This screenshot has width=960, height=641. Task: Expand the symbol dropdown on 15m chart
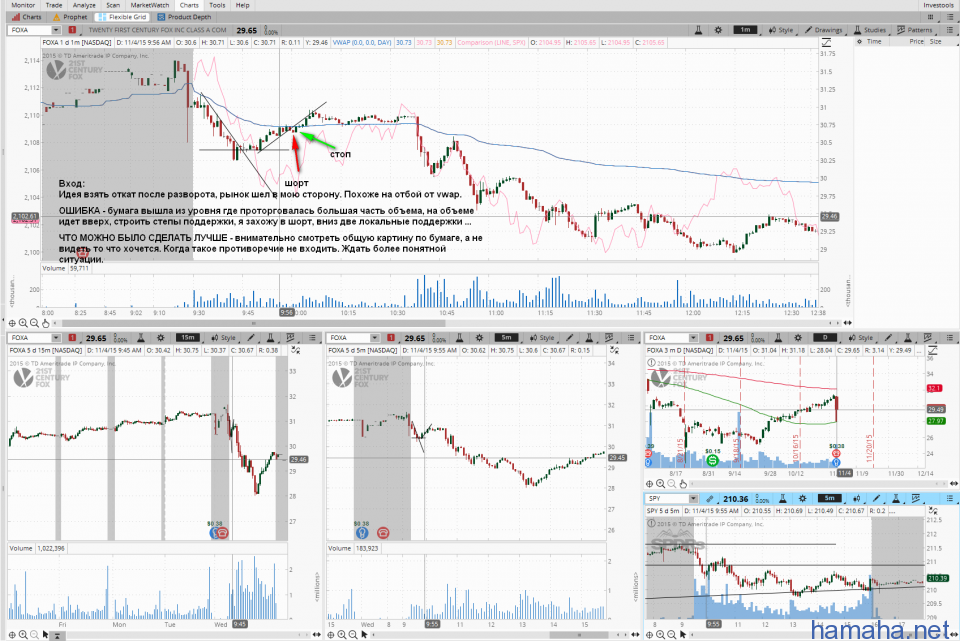(56, 338)
